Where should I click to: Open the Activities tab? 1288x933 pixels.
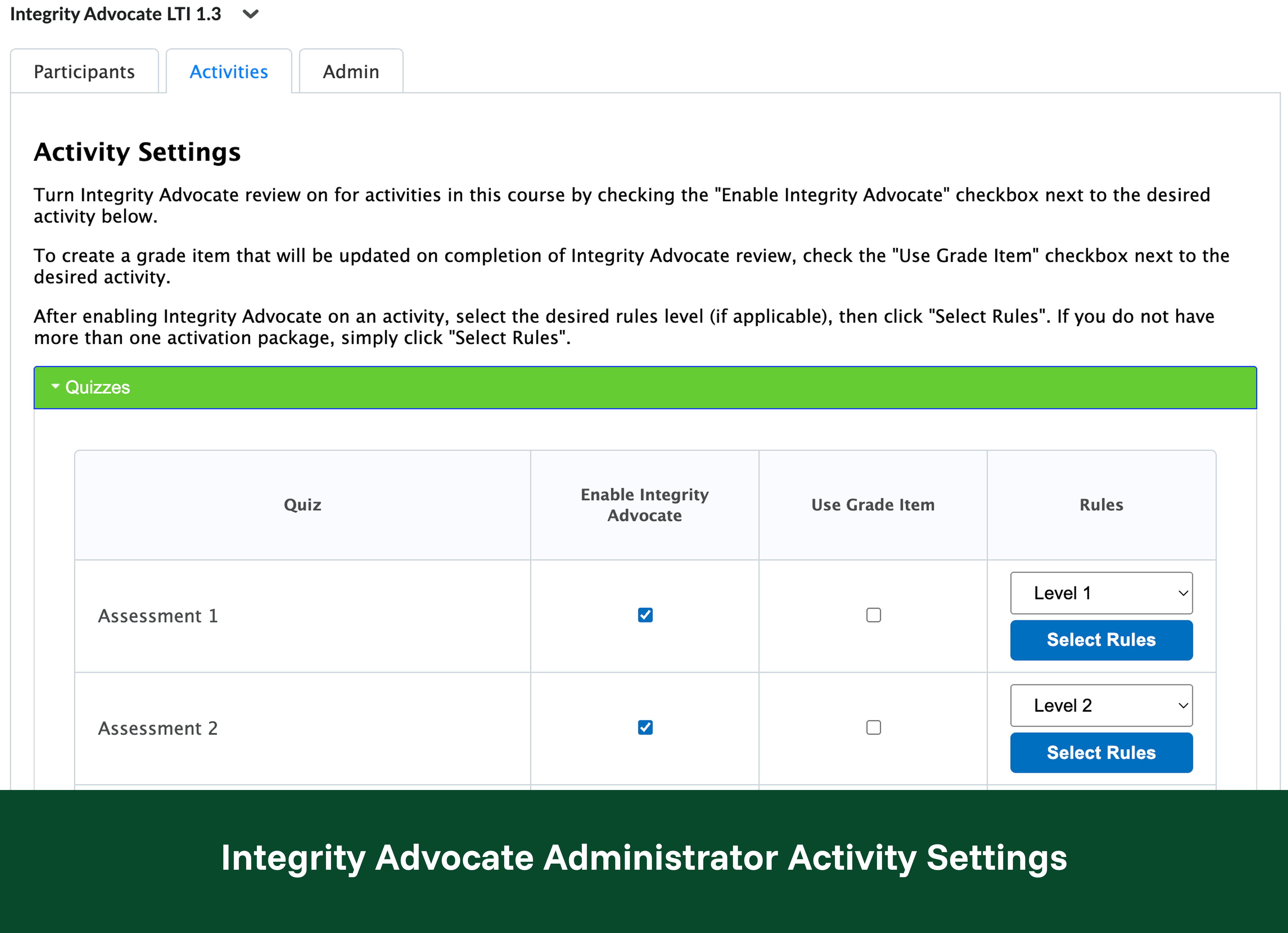tap(228, 72)
